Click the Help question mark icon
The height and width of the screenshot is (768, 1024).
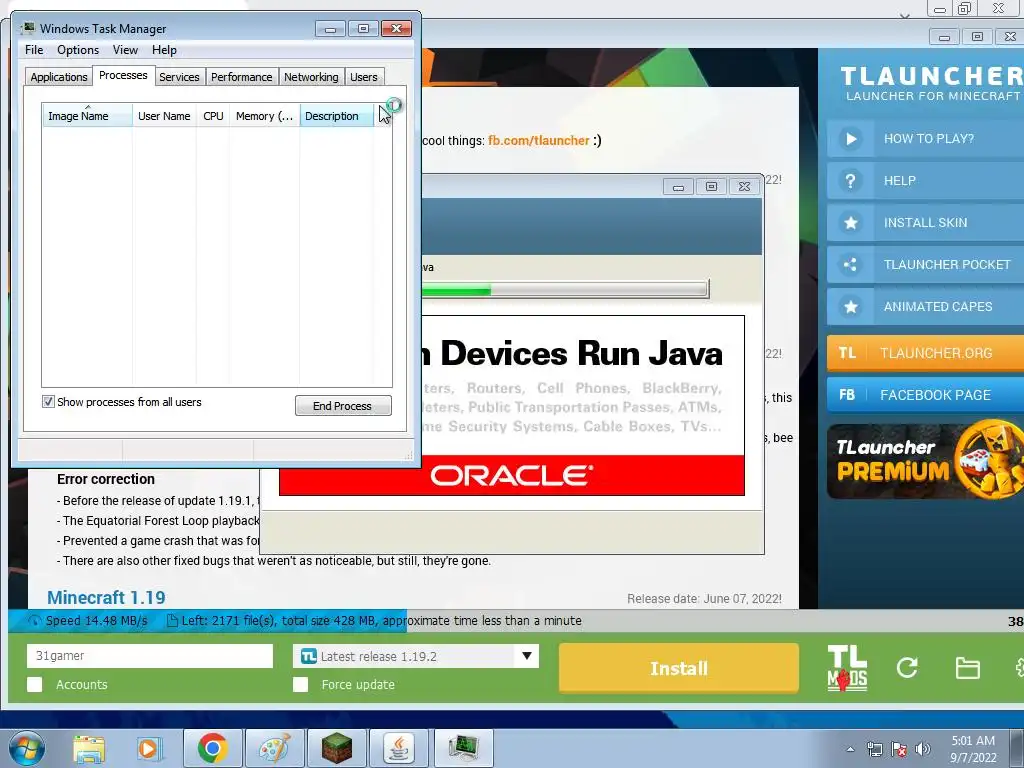850,181
